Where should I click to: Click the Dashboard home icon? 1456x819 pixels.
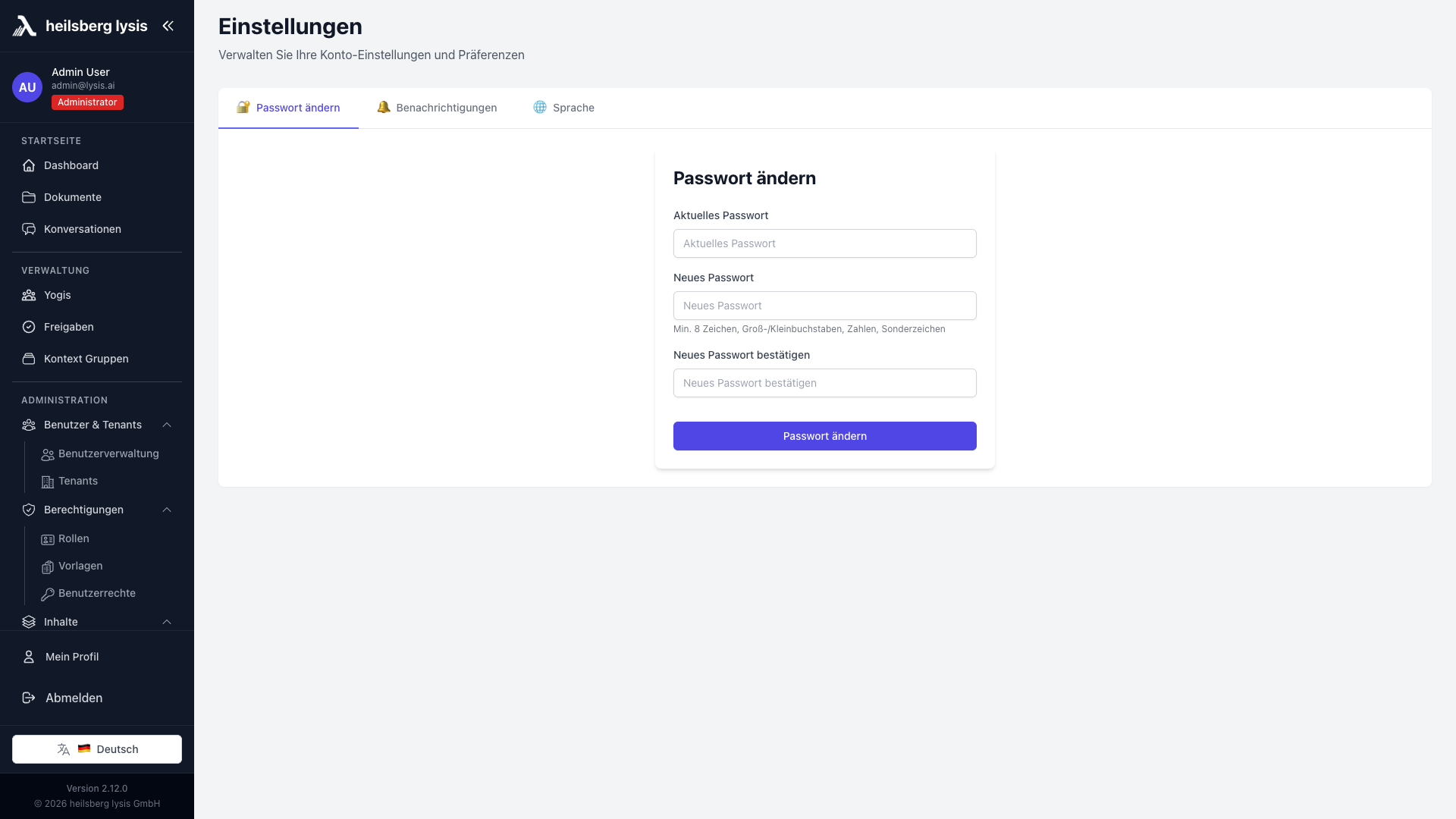click(x=29, y=165)
